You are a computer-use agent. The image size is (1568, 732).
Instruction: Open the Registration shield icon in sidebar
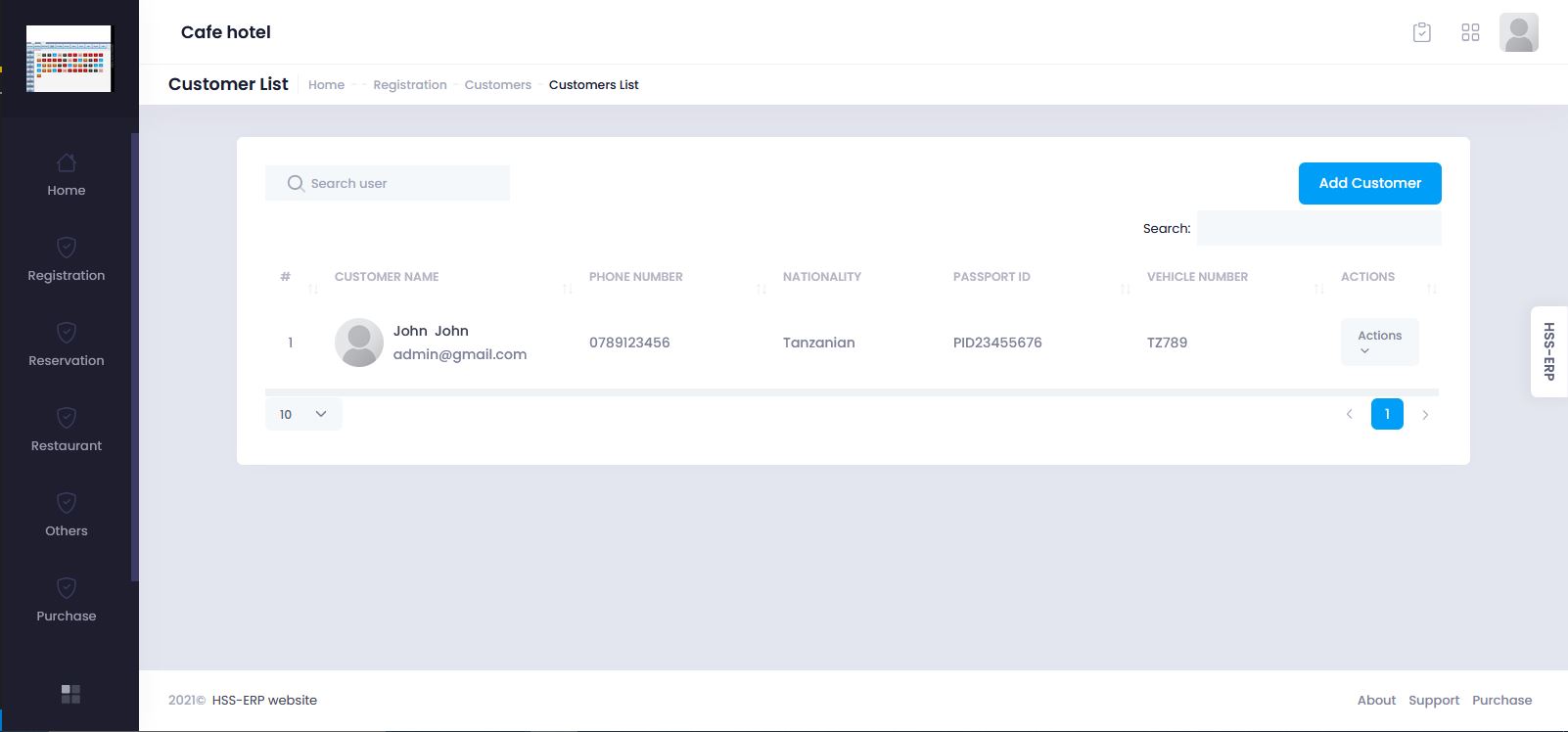(67, 248)
